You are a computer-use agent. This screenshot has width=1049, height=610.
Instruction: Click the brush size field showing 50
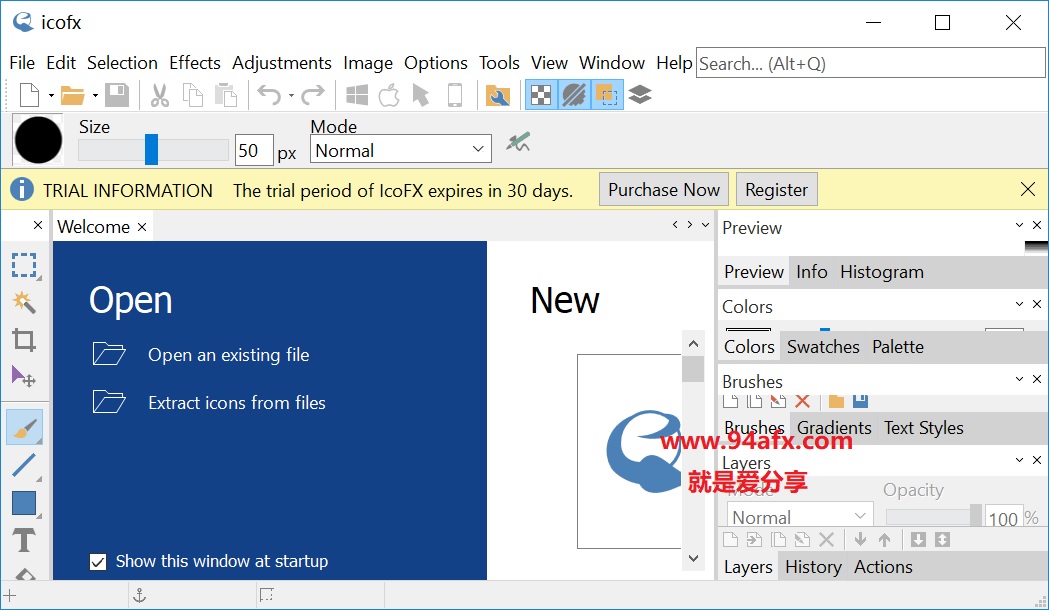pos(254,150)
